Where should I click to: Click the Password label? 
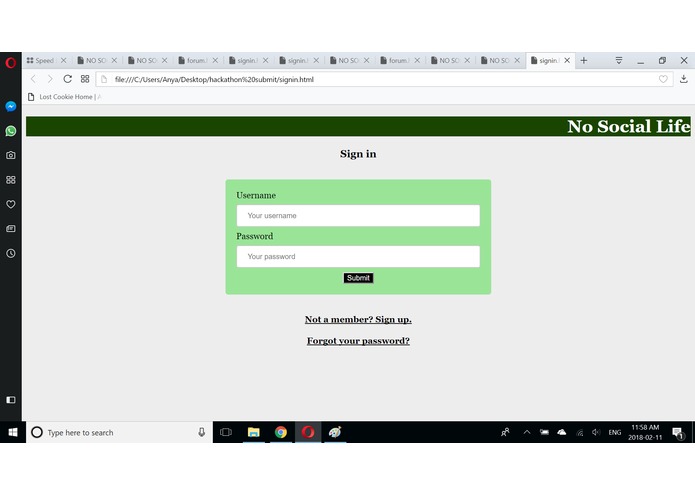tap(254, 236)
